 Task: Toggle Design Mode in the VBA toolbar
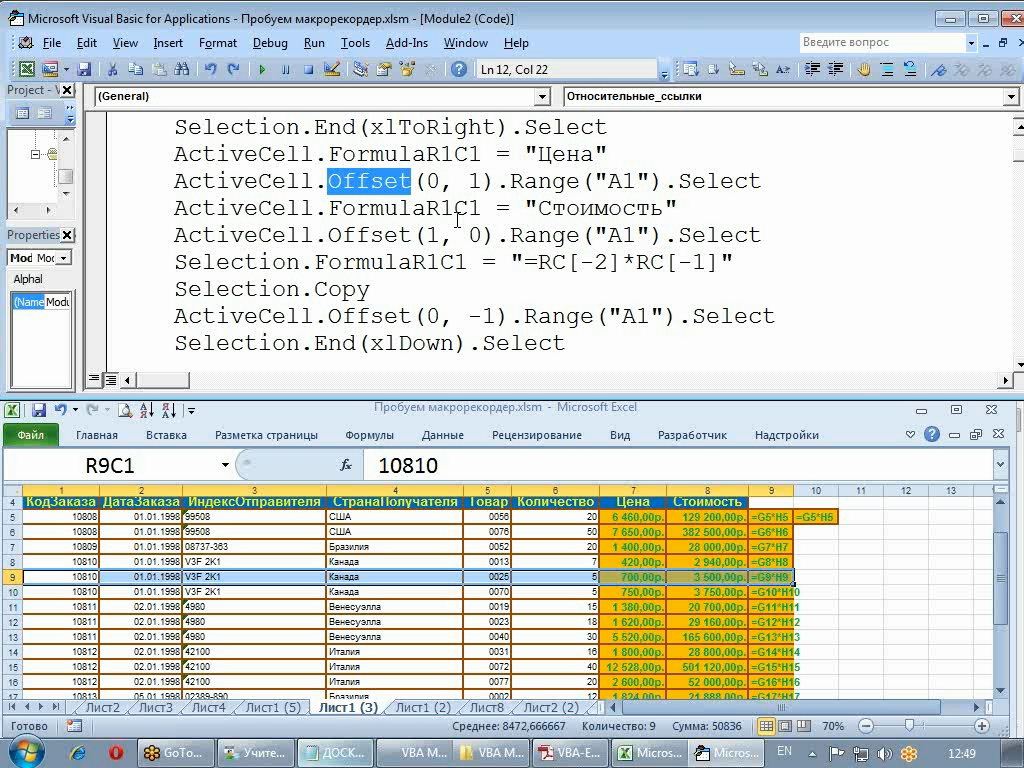coord(332,70)
